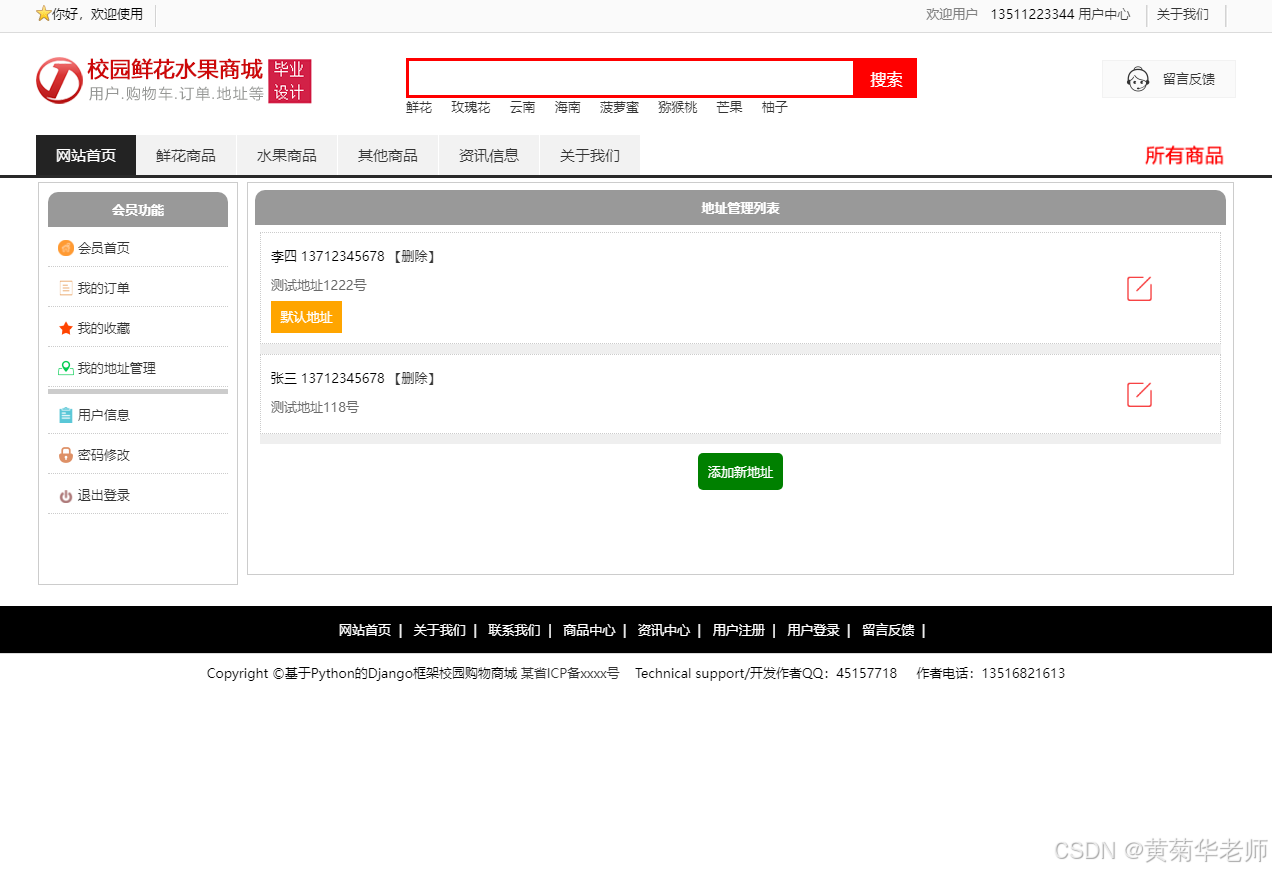This screenshot has height=872, width=1272.
Task: Click the 鲜花 search keyword
Action: pyautogui.click(x=419, y=107)
